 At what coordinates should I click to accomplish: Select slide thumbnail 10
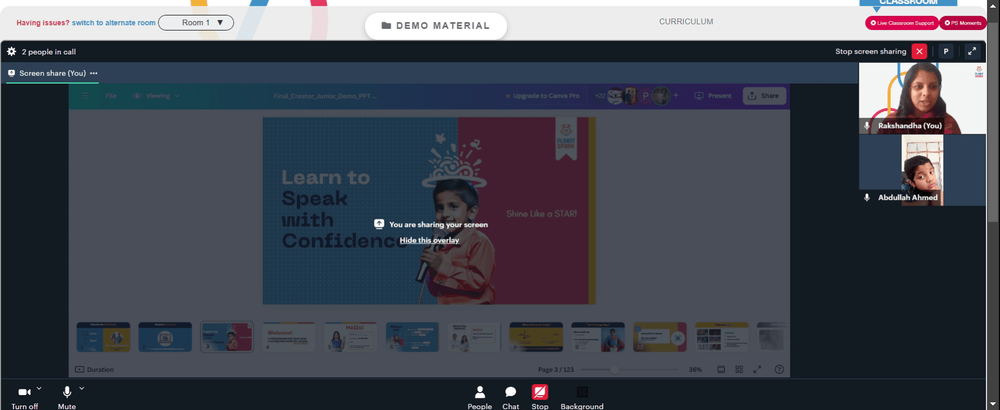click(660, 337)
